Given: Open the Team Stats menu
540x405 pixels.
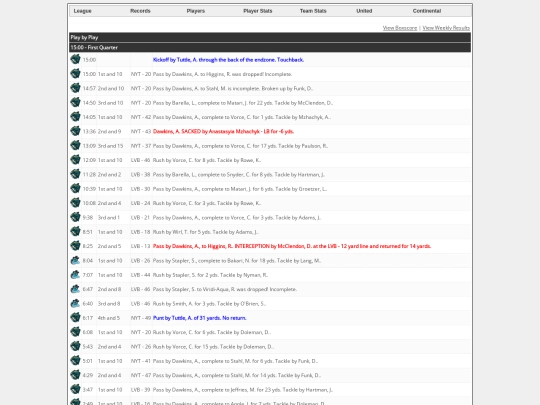Looking at the screenshot, I should pos(313,11).
